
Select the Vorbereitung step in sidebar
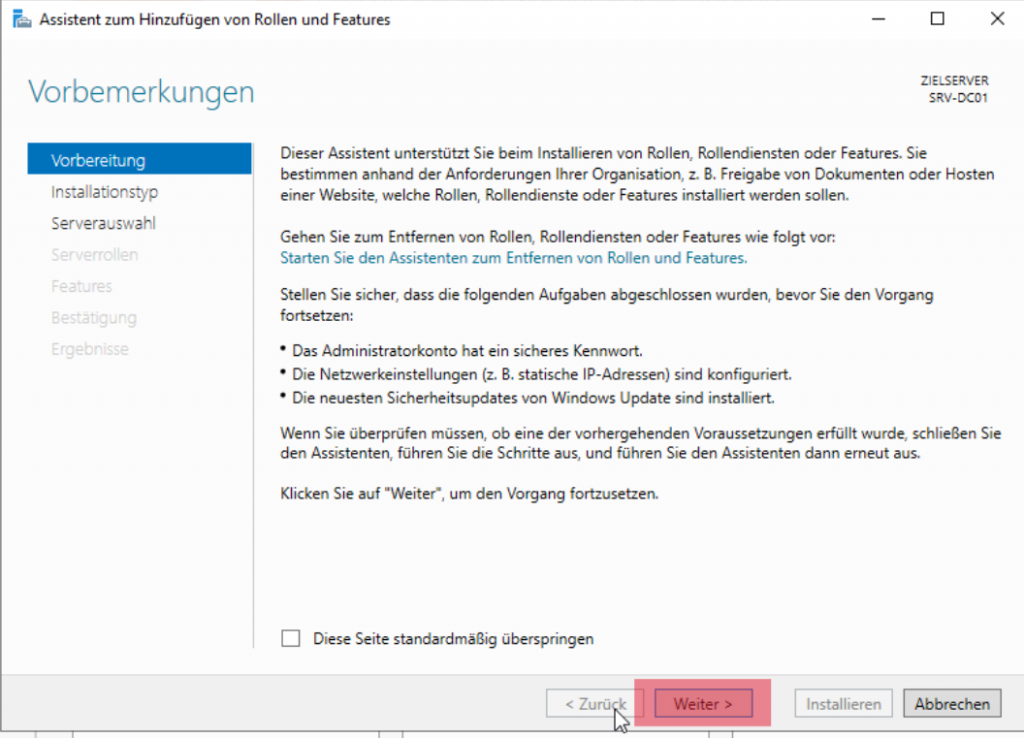coord(98,160)
